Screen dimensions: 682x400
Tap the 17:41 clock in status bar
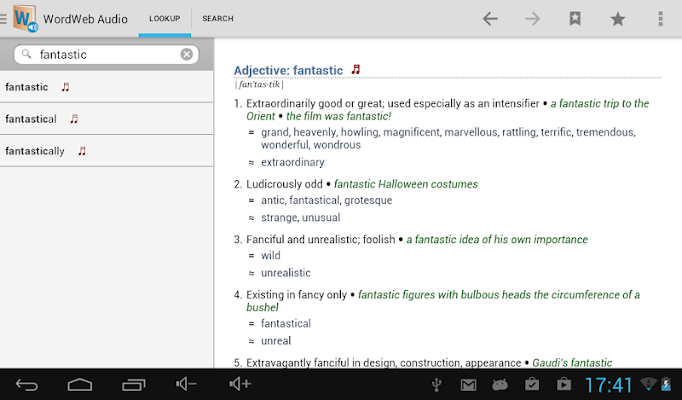pos(608,385)
